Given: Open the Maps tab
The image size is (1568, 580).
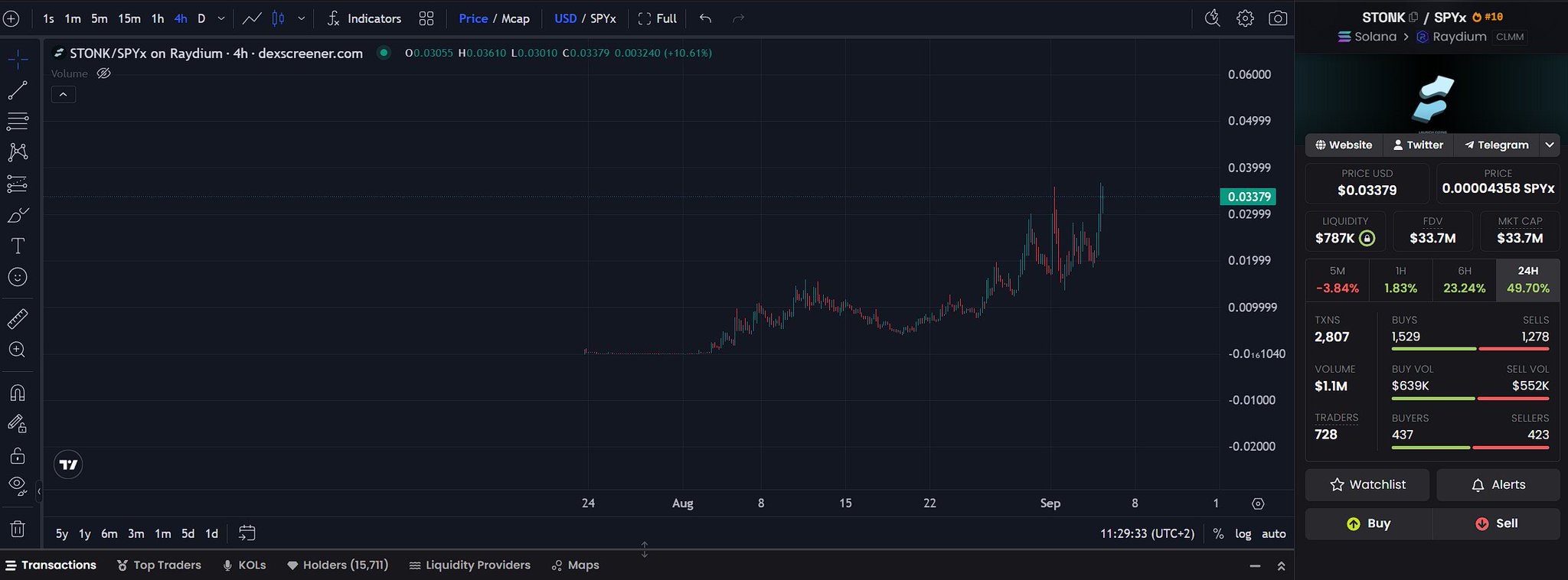Looking at the screenshot, I should (576, 565).
